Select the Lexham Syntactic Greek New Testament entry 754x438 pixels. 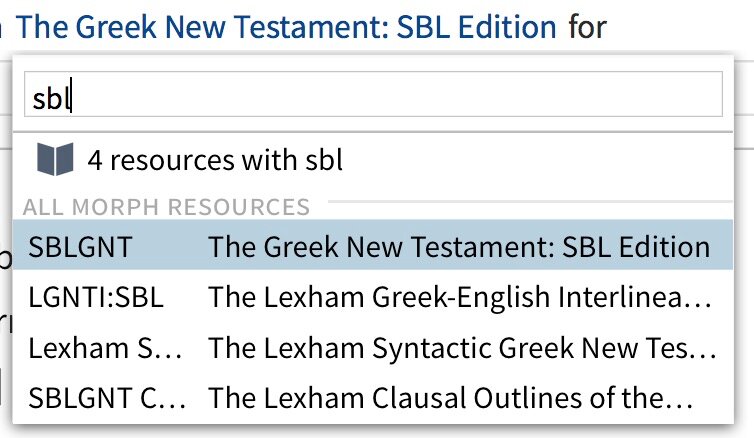point(373,347)
